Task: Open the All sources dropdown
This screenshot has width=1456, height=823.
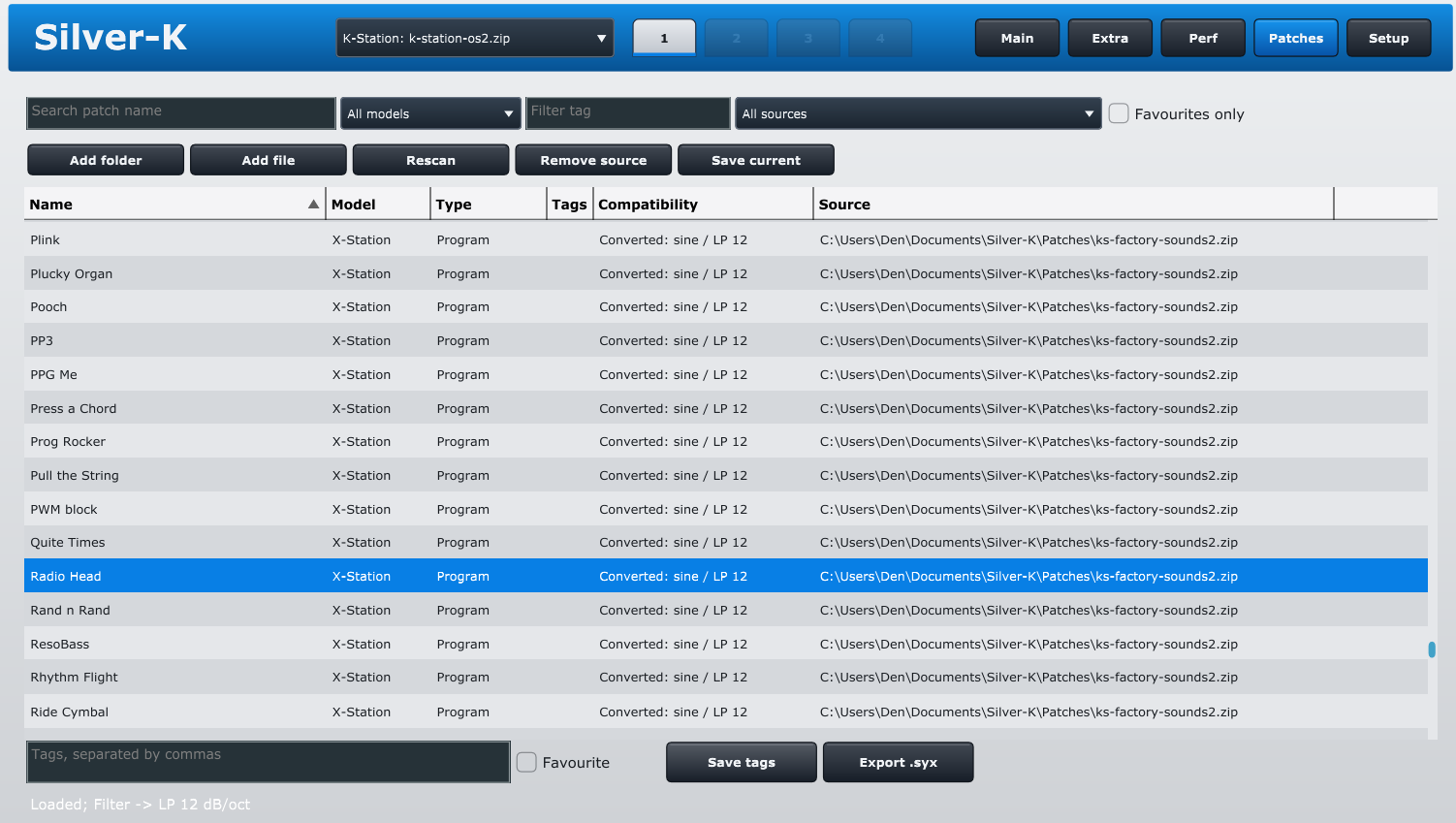Action: click(918, 113)
